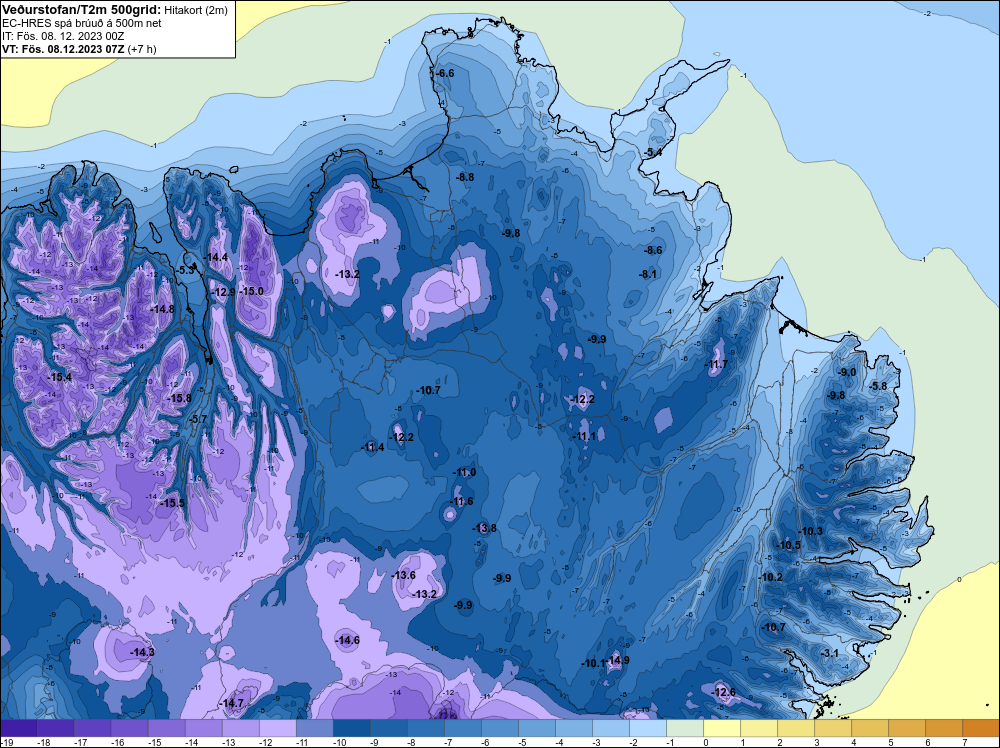The image size is (1000, 748).
Task: Select the -8.1 temperature reading
Action: [648, 274]
